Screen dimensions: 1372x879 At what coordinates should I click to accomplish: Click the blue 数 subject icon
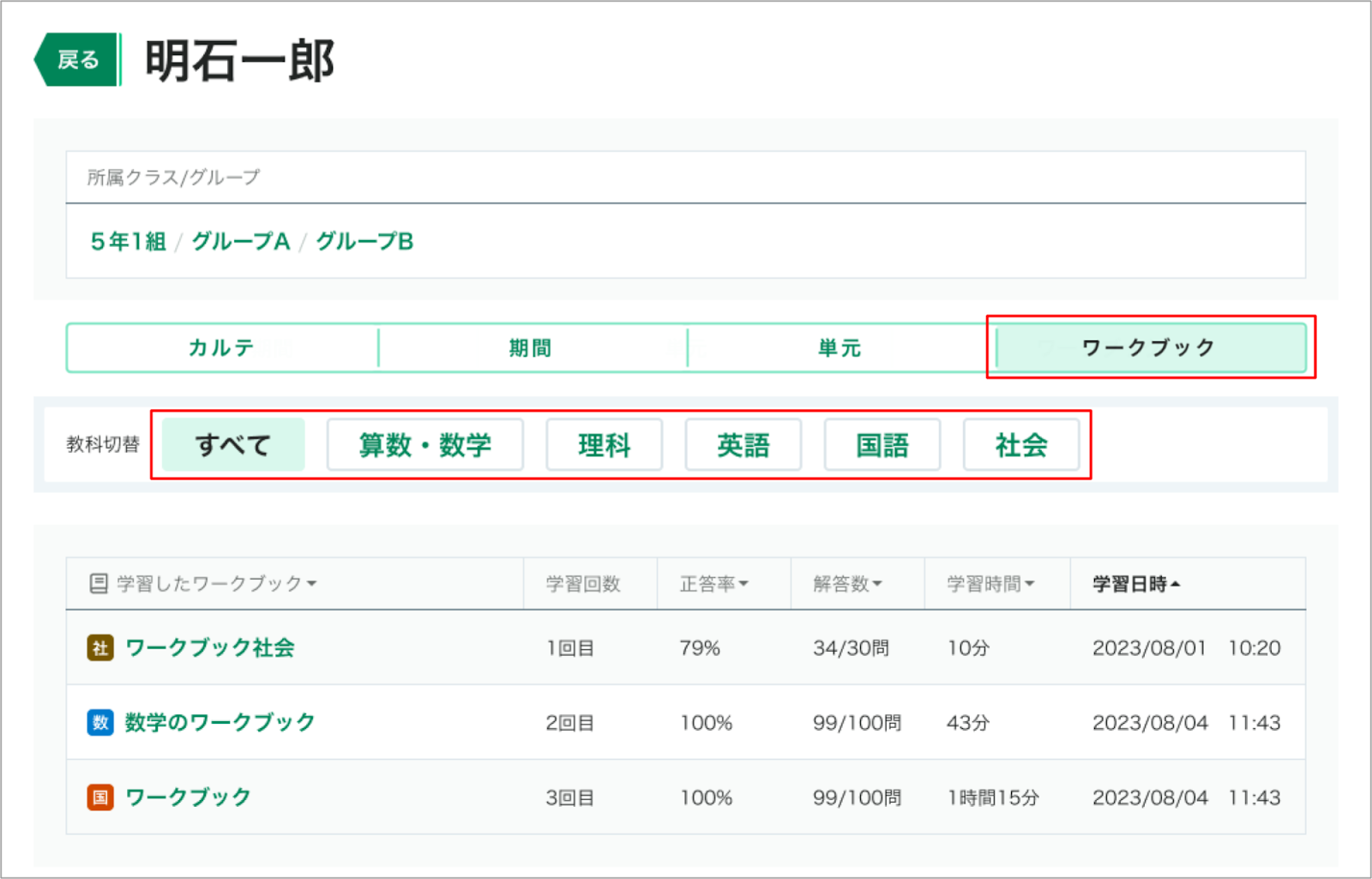[x=100, y=722]
